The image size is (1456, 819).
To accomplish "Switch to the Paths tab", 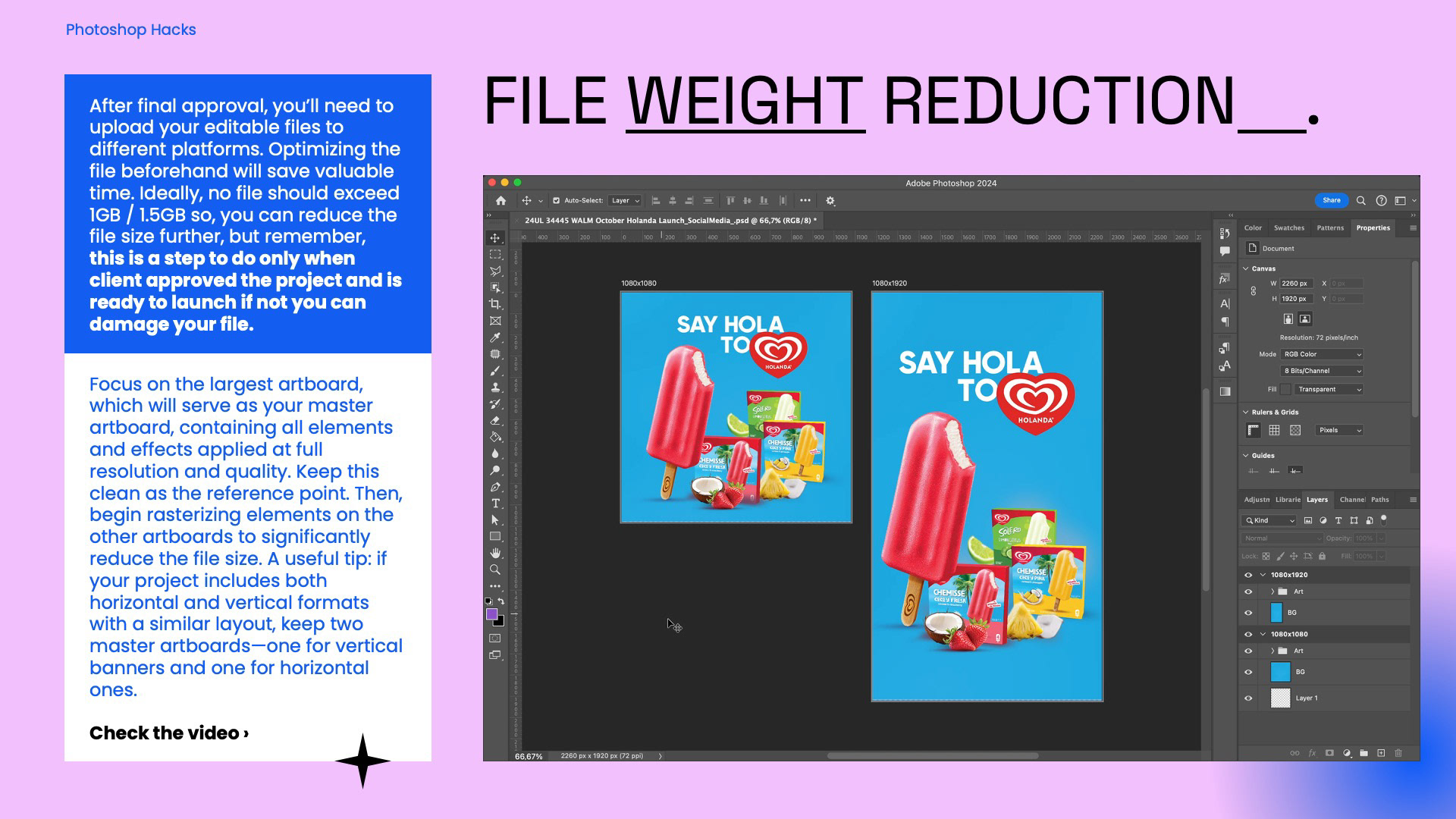I will pos(1380,500).
